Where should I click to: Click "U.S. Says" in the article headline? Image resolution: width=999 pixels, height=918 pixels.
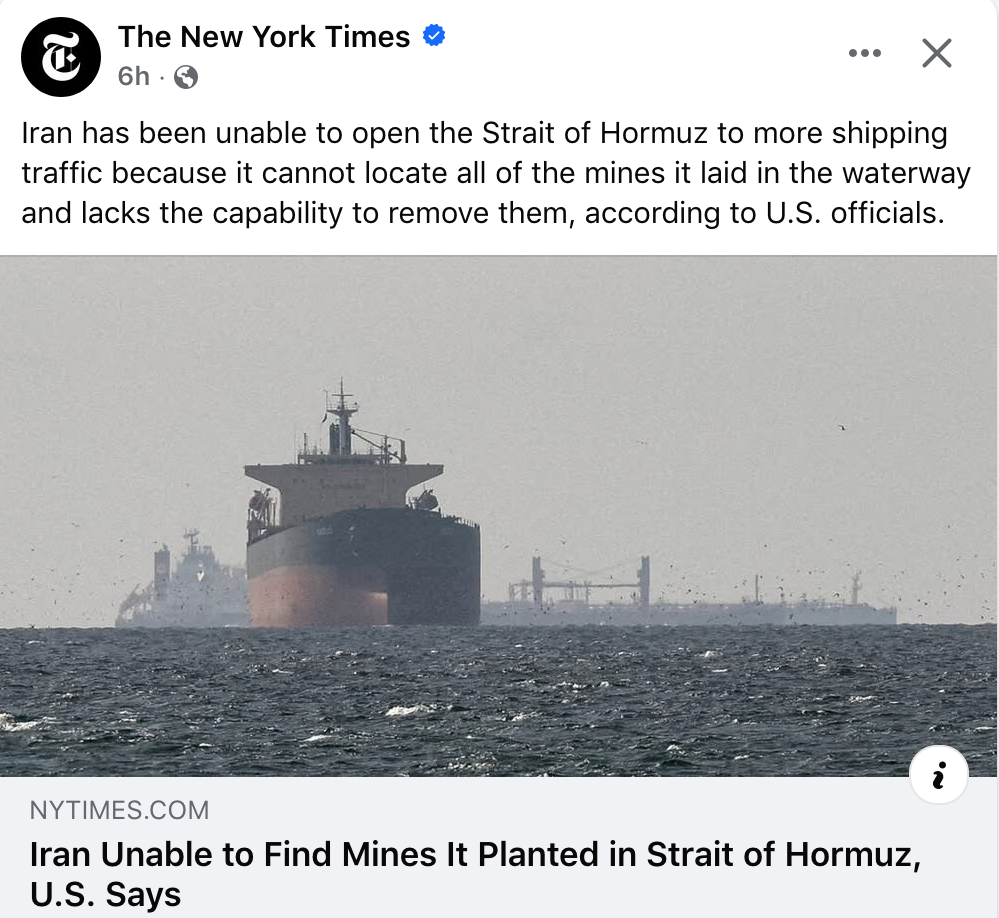click(106, 893)
